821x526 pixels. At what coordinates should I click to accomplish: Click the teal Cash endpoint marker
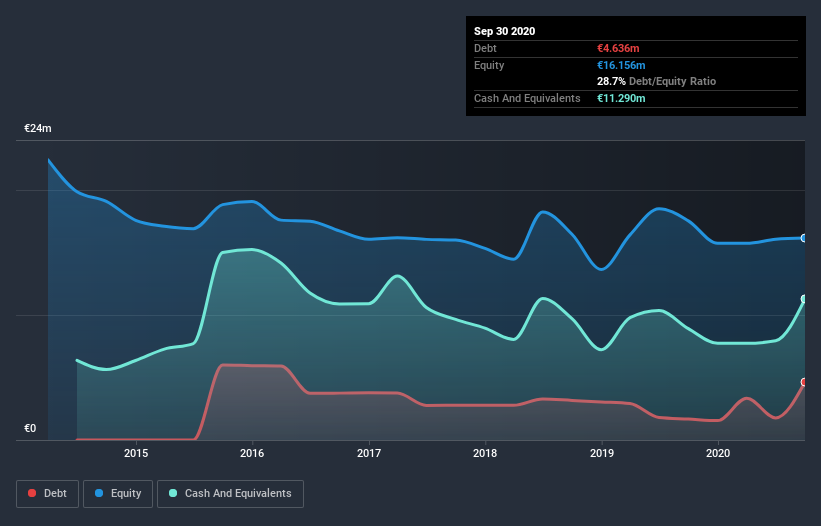click(804, 299)
